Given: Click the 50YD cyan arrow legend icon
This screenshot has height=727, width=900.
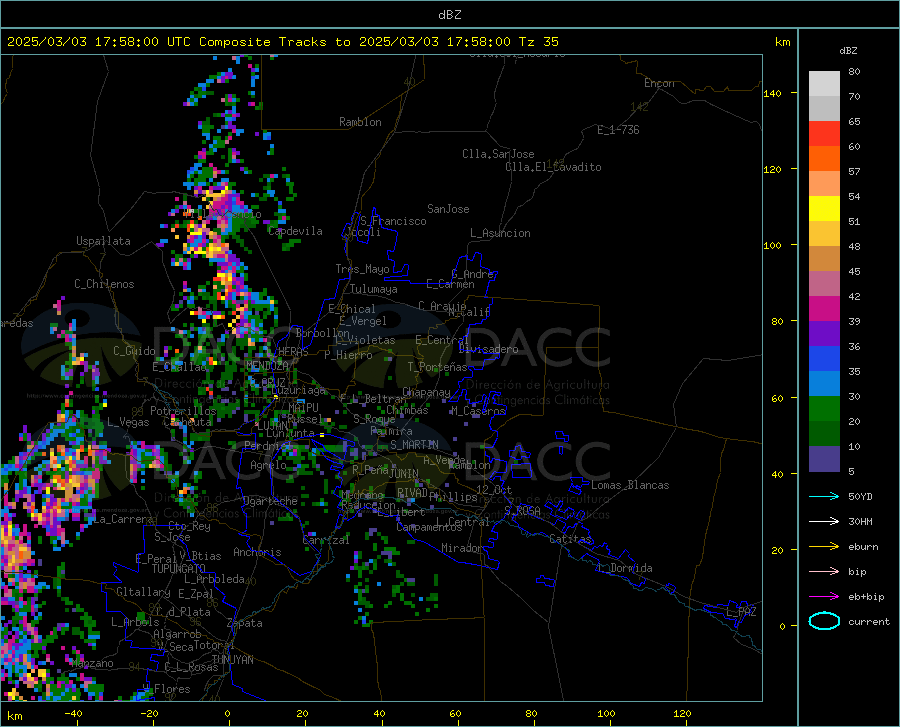Looking at the screenshot, I should (x=824, y=496).
